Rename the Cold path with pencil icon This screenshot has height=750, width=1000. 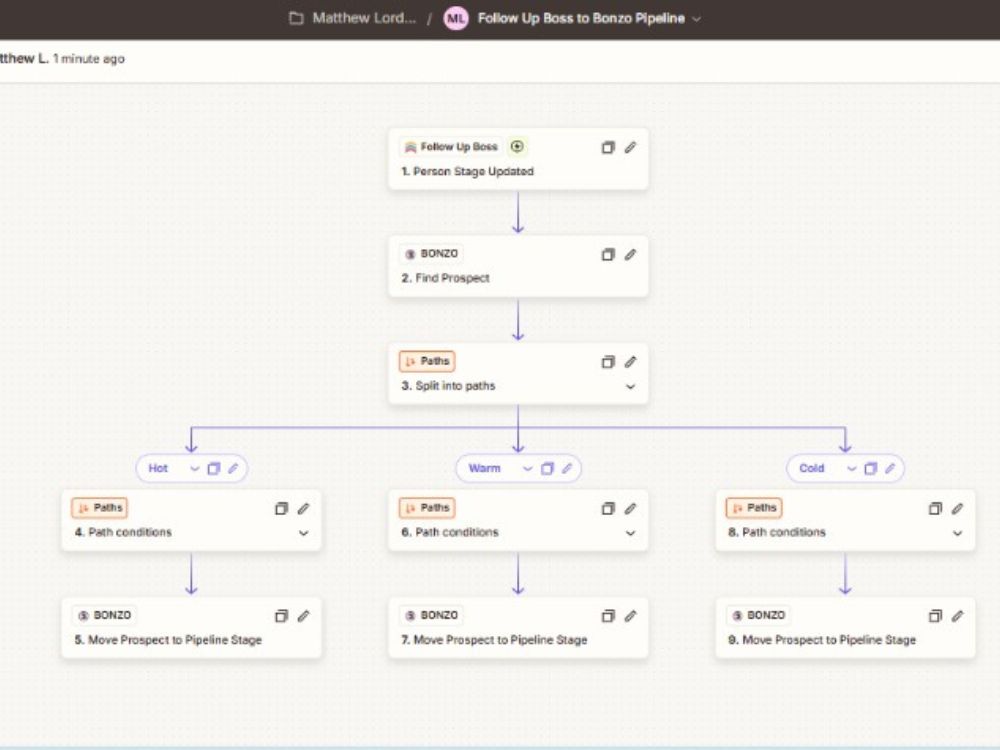click(890, 469)
